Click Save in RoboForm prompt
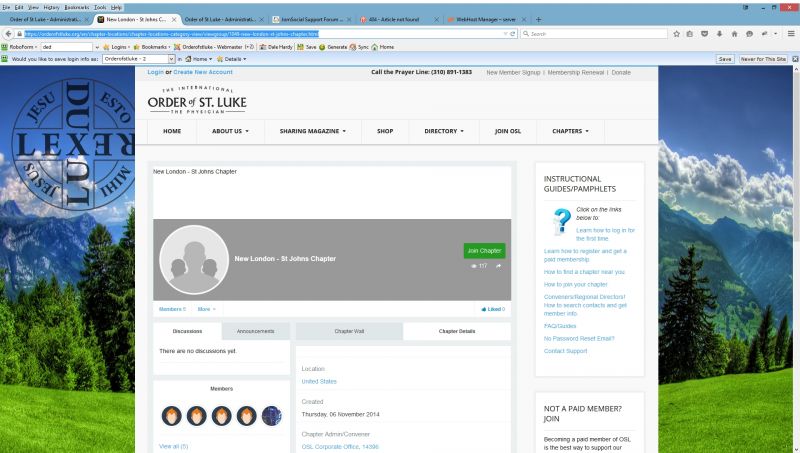 pyautogui.click(x=725, y=59)
